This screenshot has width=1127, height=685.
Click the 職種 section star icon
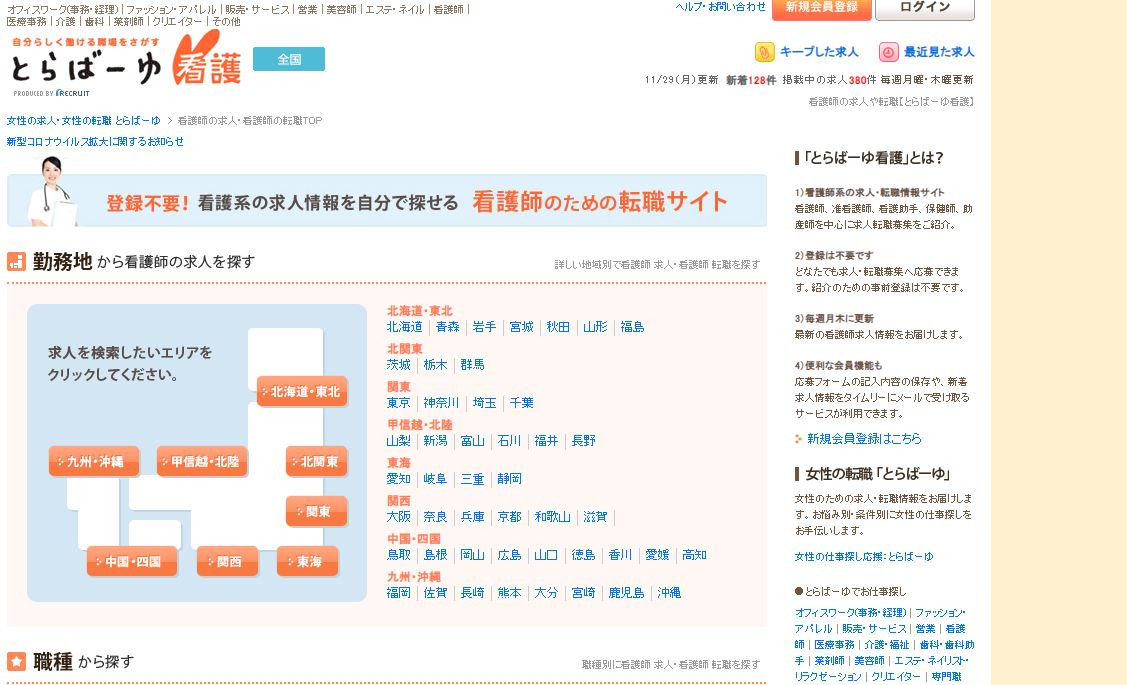tap(16, 661)
